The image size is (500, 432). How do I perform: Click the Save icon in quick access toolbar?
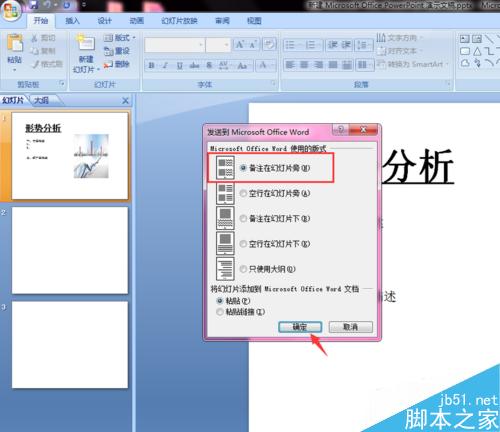(x=34, y=4)
